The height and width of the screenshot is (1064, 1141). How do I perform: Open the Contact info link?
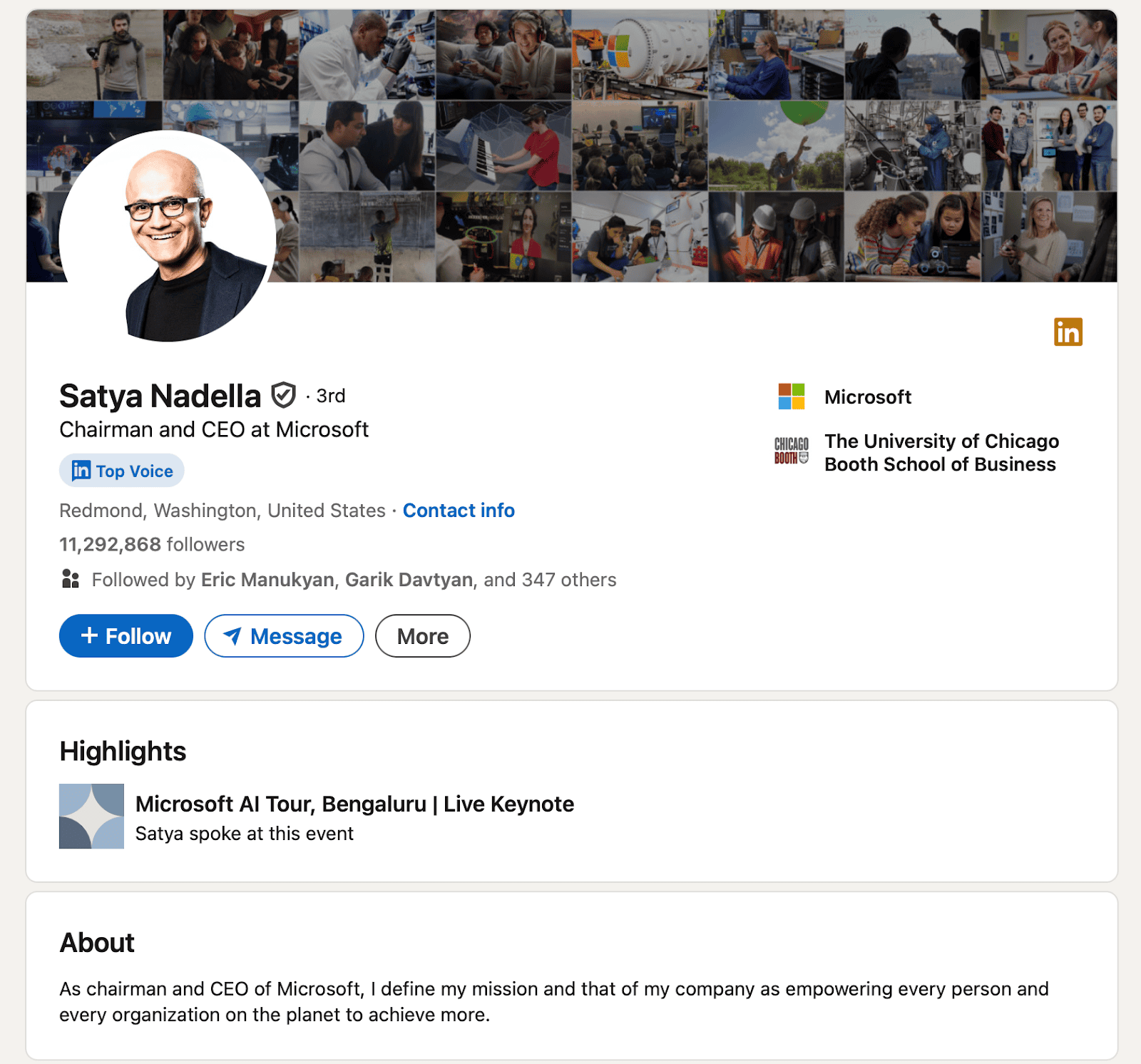click(x=459, y=511)
